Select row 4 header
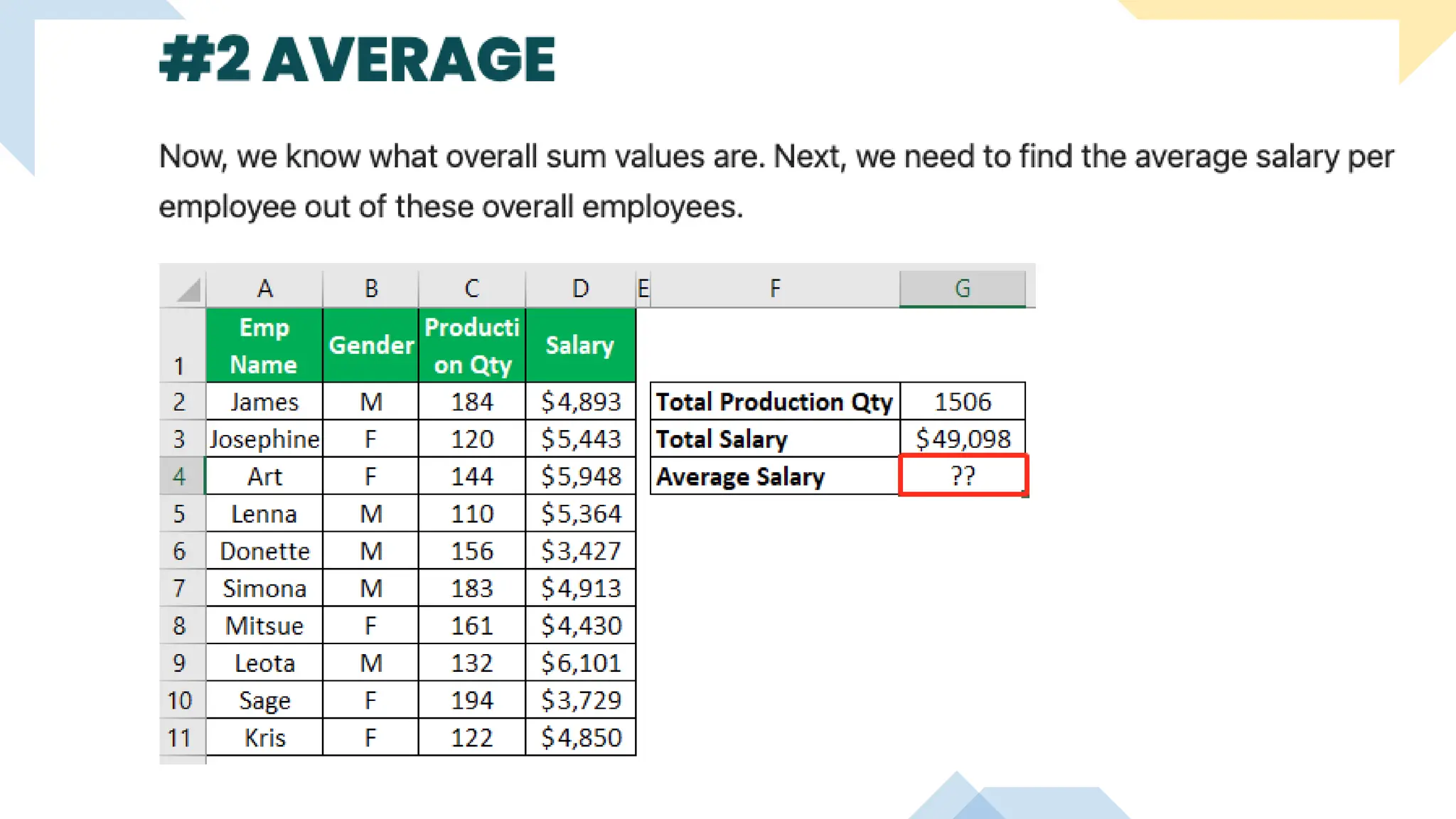 tap(180, 476)
